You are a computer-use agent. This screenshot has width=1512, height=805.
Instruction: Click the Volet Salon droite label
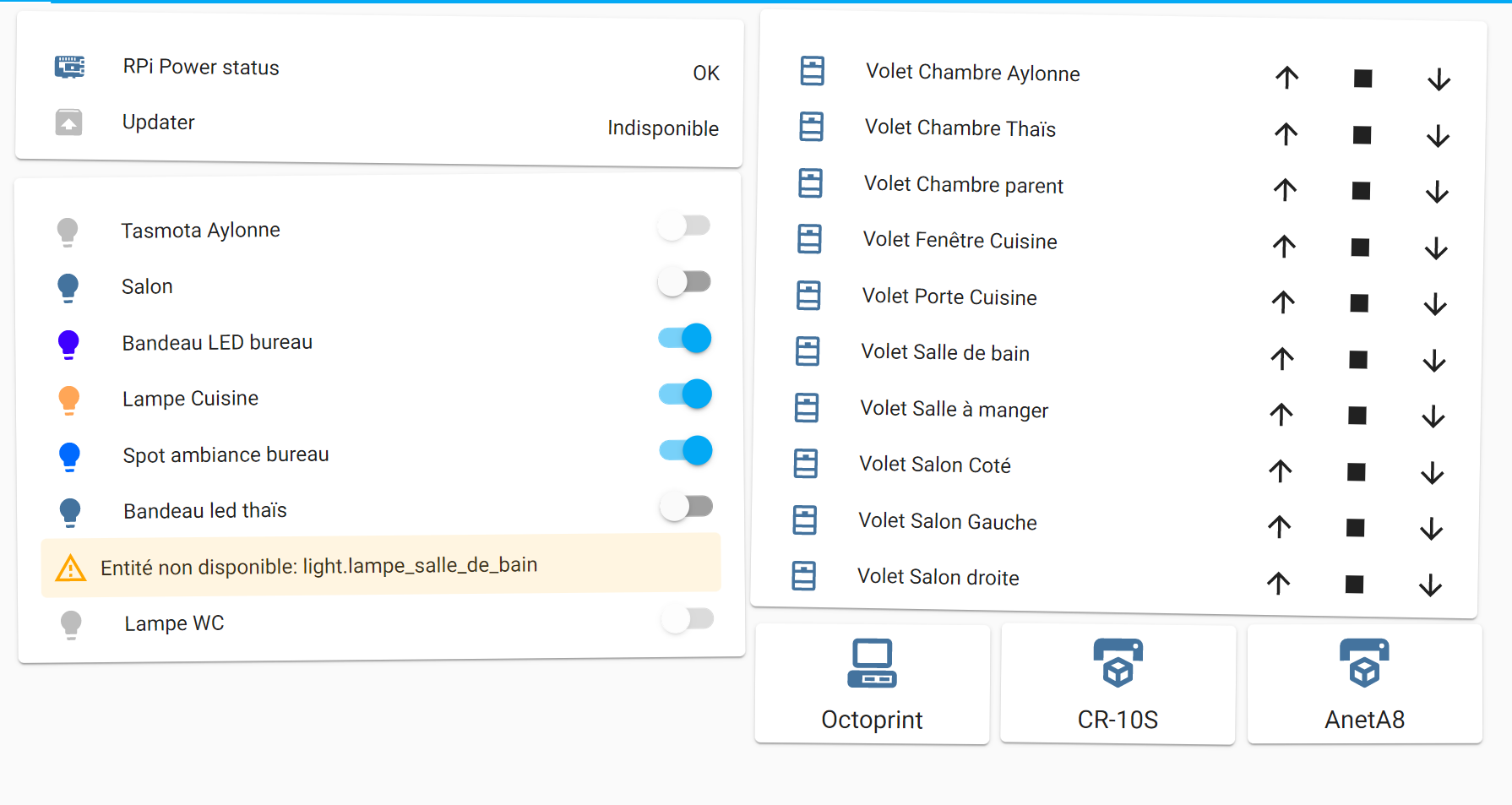938,577
